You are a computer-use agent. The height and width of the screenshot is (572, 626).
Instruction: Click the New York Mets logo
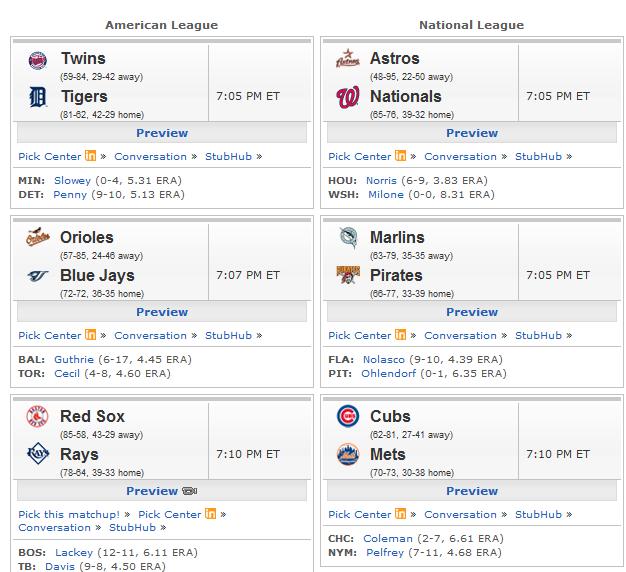(x=348, y=454)
